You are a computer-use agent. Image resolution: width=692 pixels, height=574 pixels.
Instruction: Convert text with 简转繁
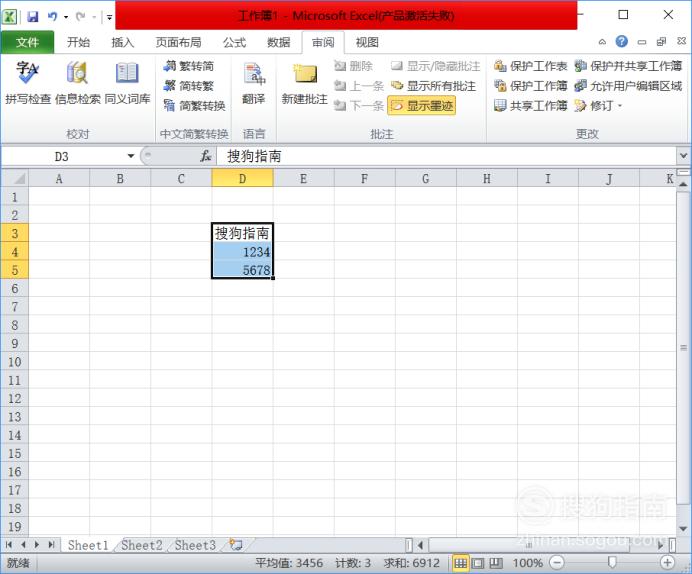[x=188, y=86]
